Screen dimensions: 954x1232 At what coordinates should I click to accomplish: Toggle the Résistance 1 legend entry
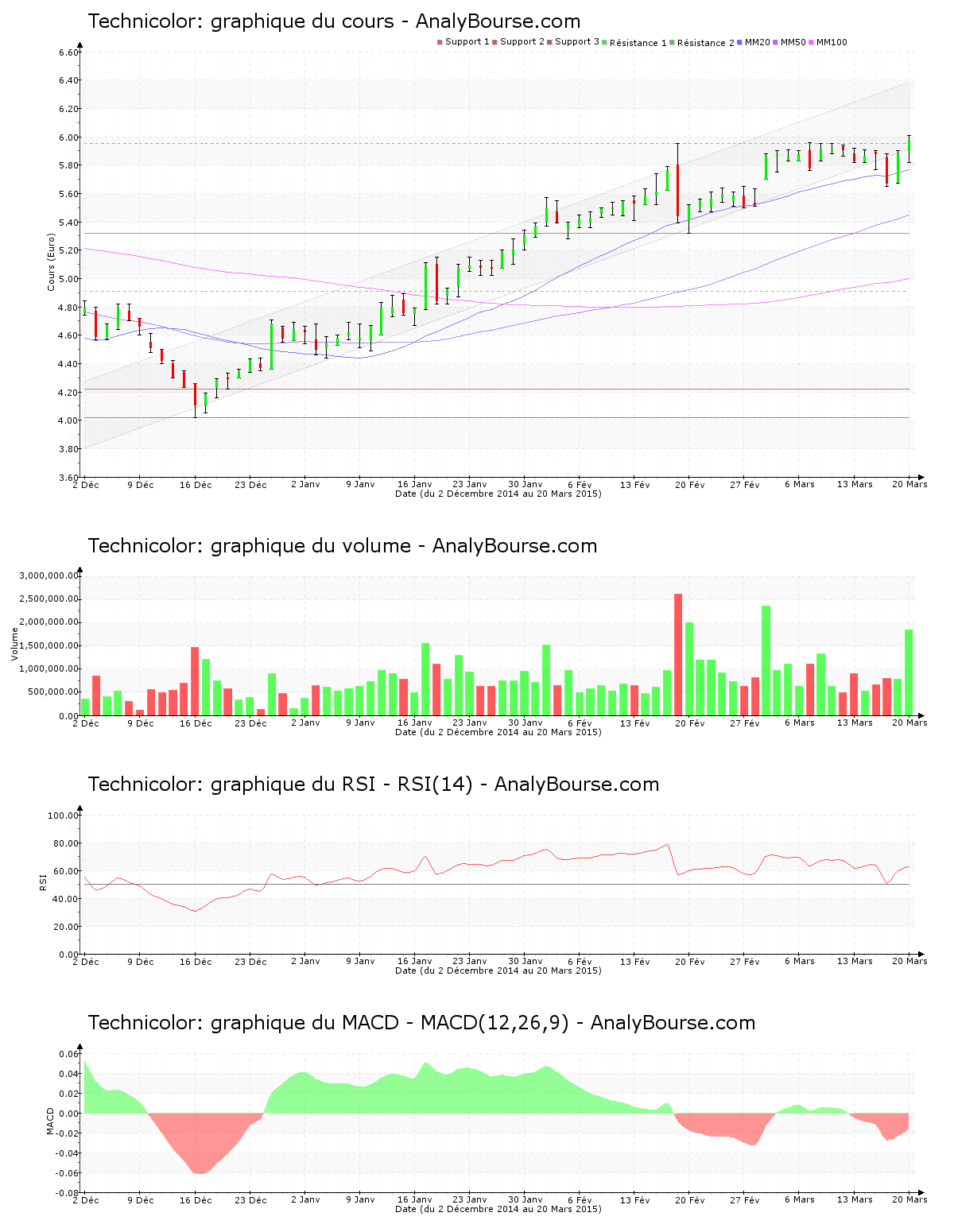[638, 43]
